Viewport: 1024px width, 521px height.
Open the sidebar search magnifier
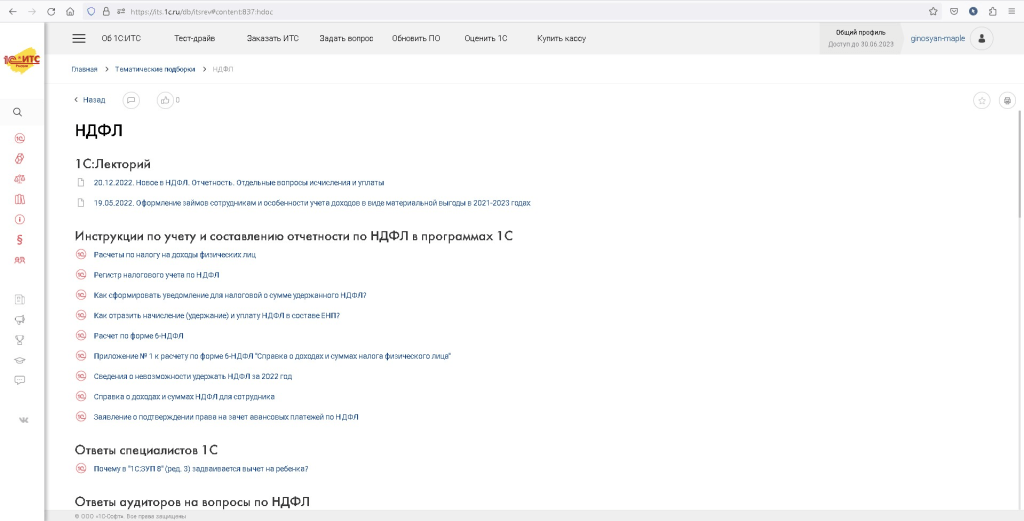[x=18, y=112]
